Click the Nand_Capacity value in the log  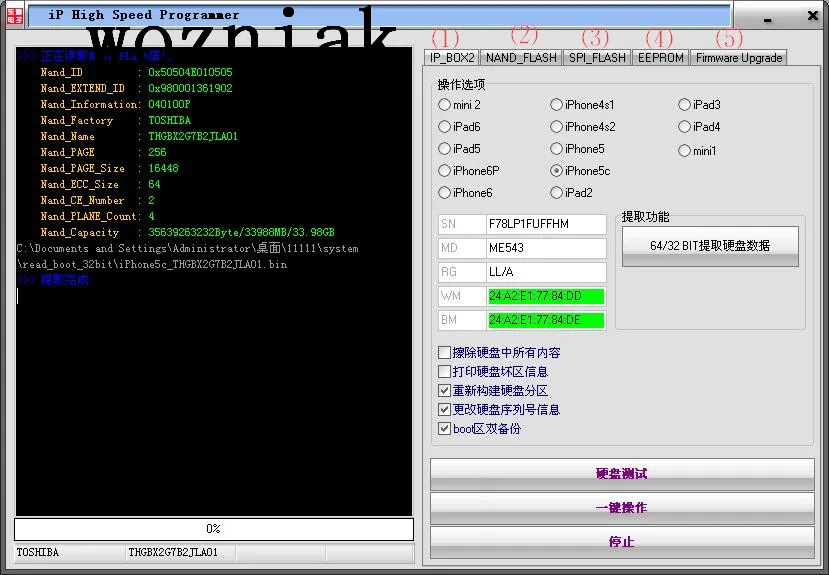click(241, 233)
